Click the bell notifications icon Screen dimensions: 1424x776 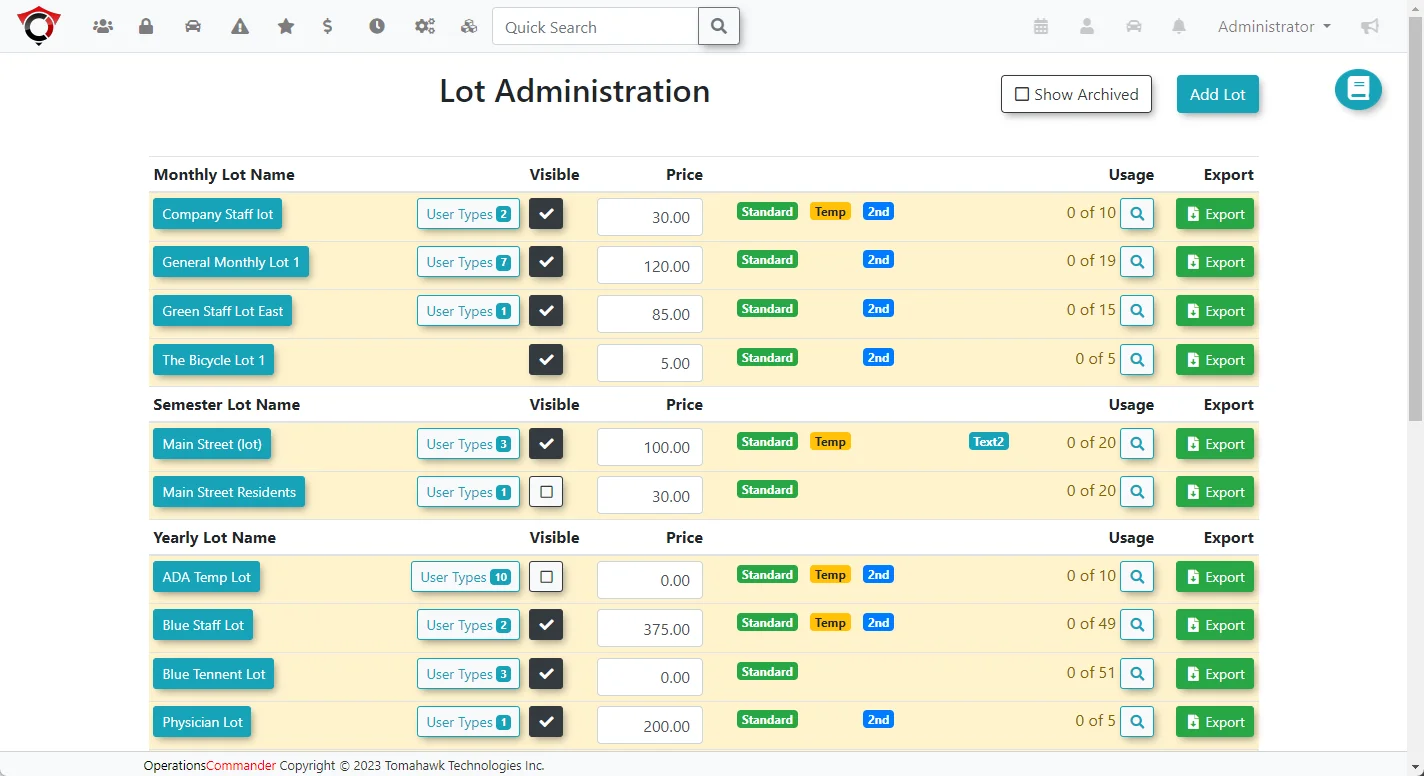1179,26
